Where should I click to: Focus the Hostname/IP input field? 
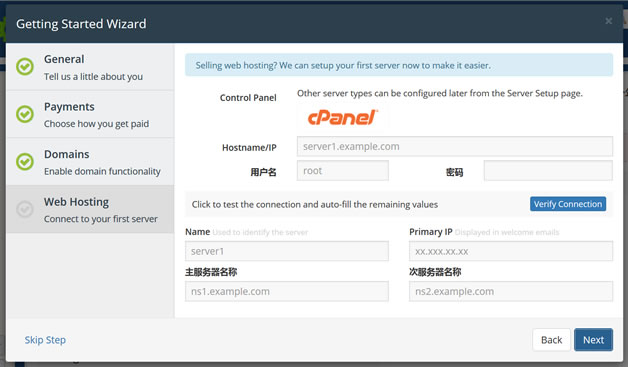tap(455, 146)
